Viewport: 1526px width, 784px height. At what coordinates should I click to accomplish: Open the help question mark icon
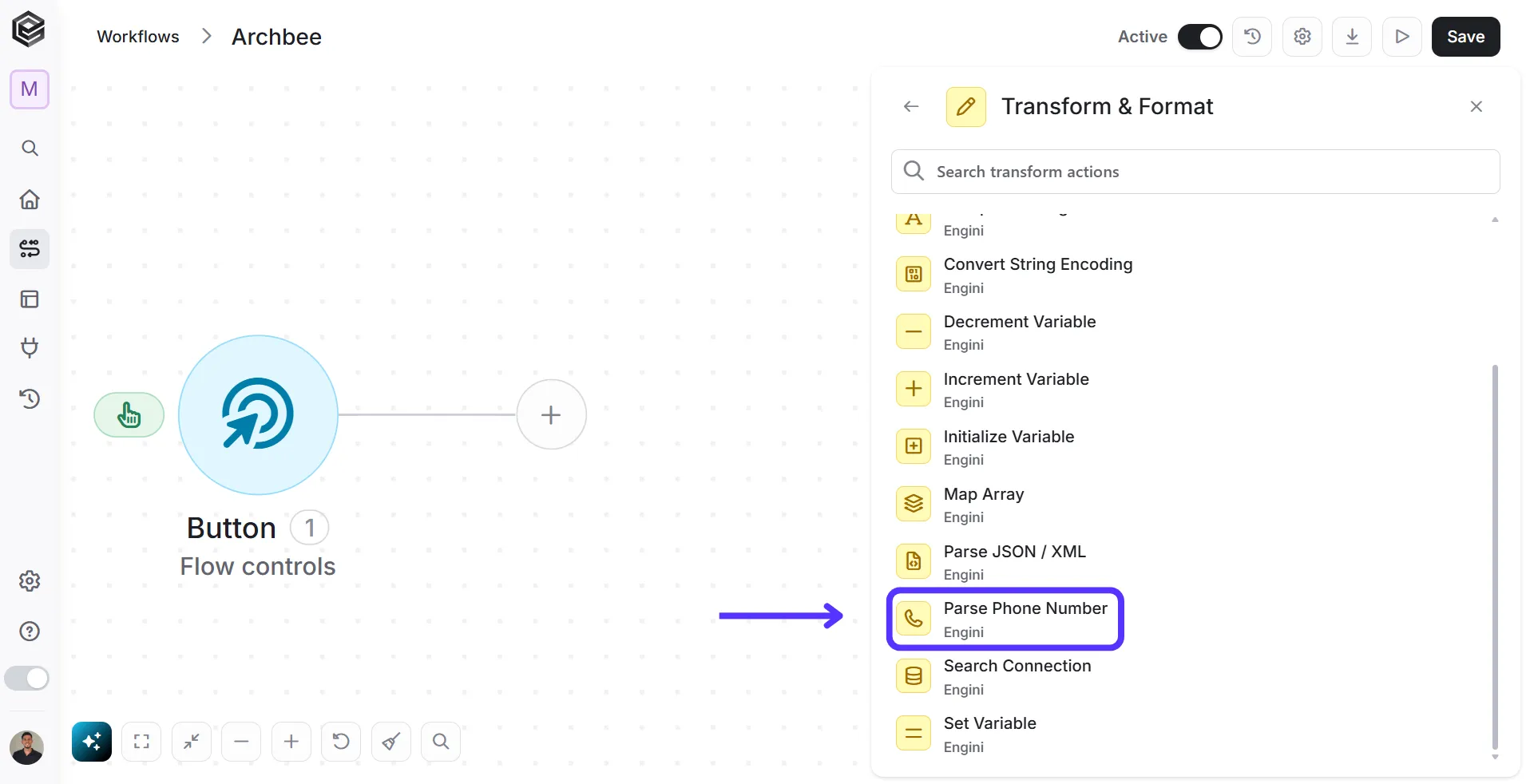[x=30, y=632]
